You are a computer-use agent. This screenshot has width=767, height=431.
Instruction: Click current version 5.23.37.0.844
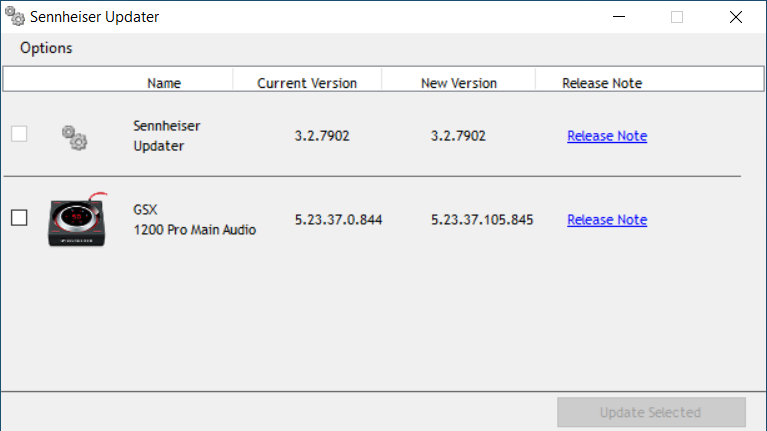tap(338, 220)
